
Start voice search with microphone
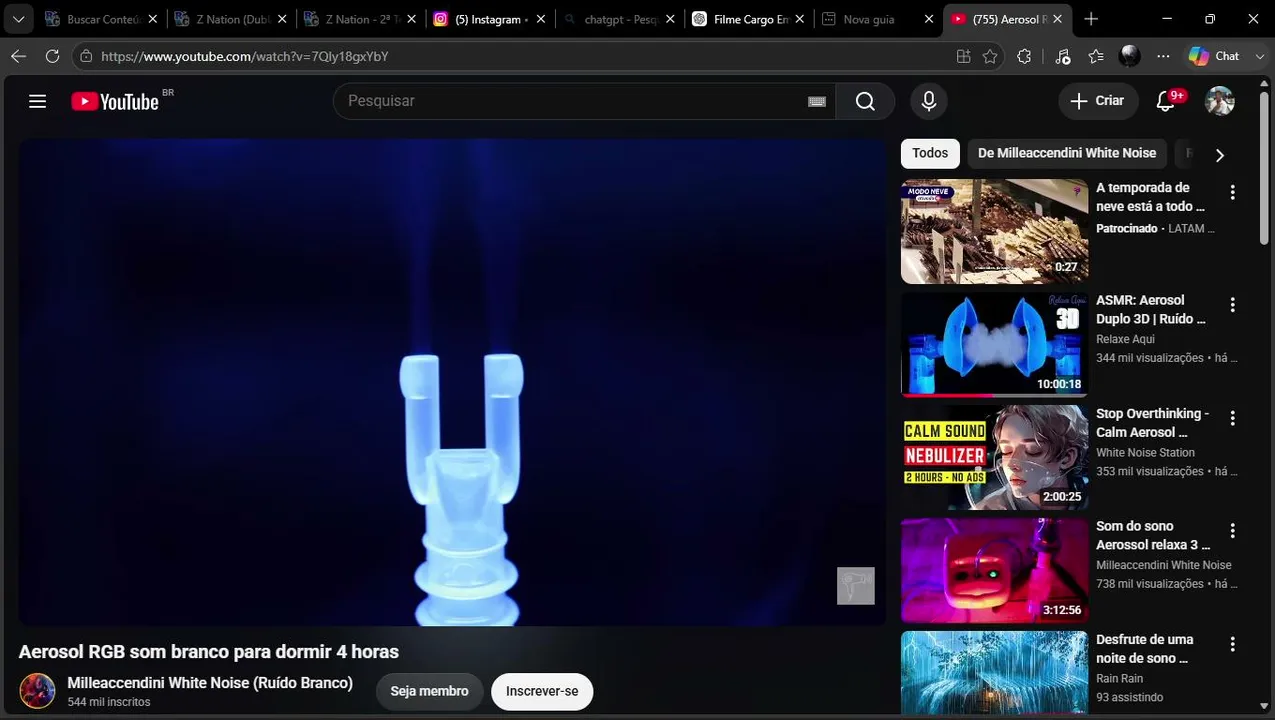929,101
